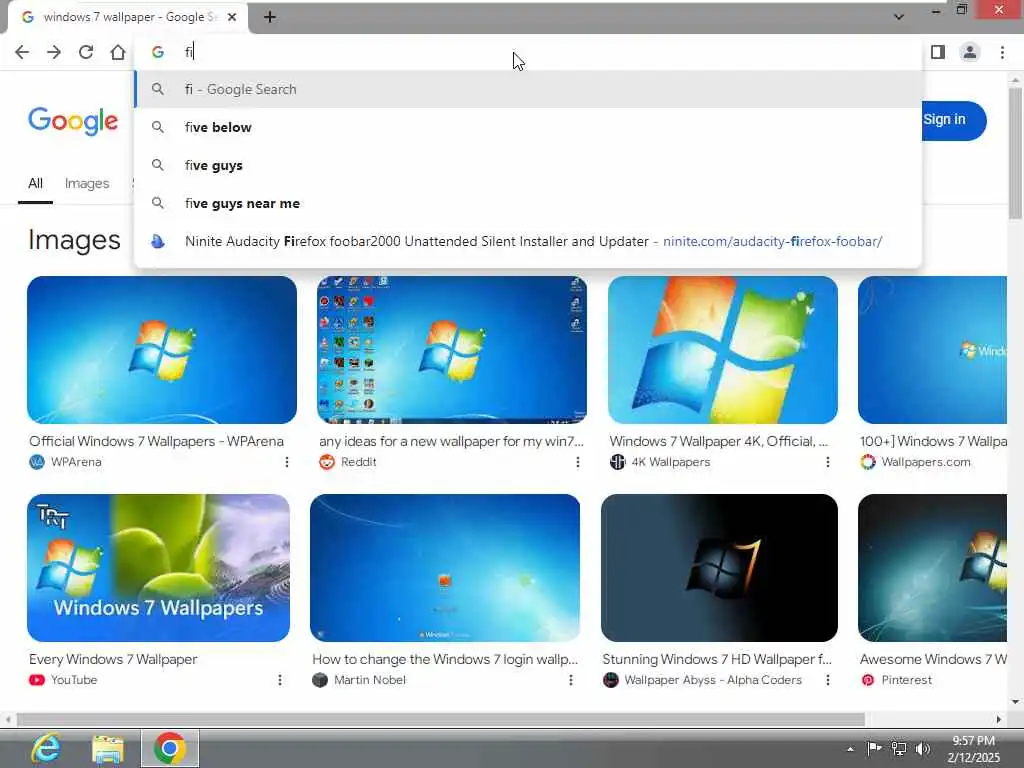Open the Home page icon
The width and height of the screenshot is (1024, 768).
[x=118, y=52]
